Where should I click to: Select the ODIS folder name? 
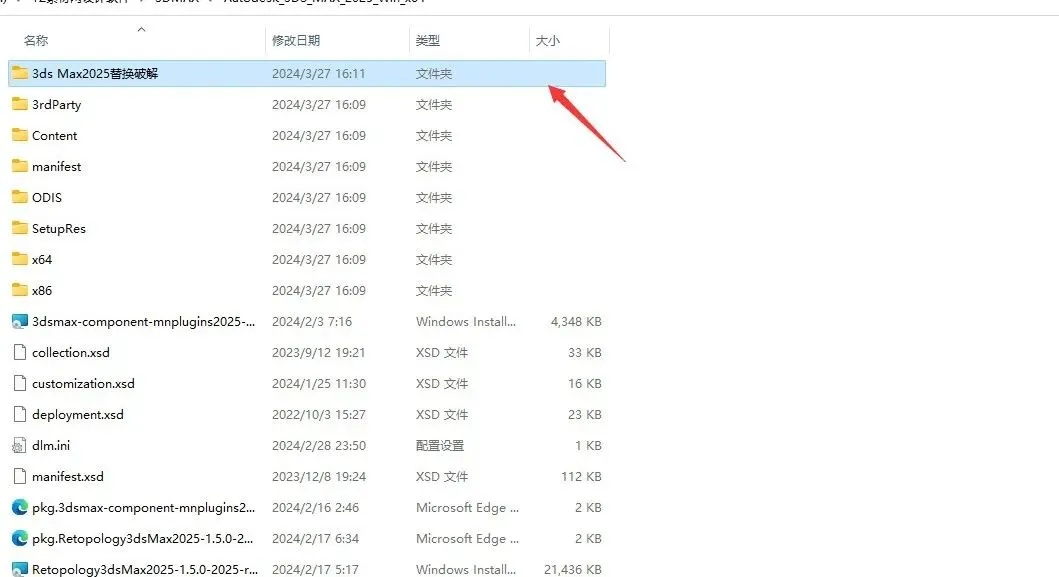(x=47, y=198)
